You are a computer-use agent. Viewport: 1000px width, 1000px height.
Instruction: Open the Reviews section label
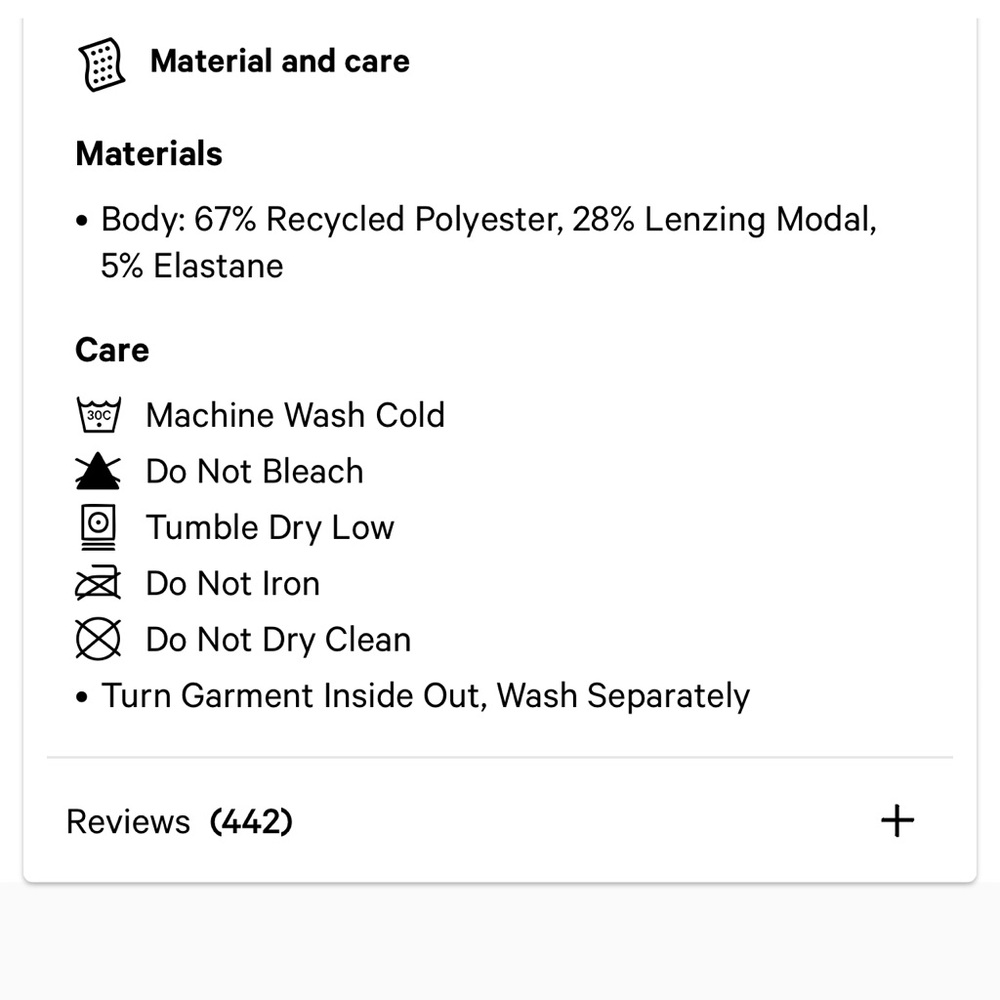[127, 822]
